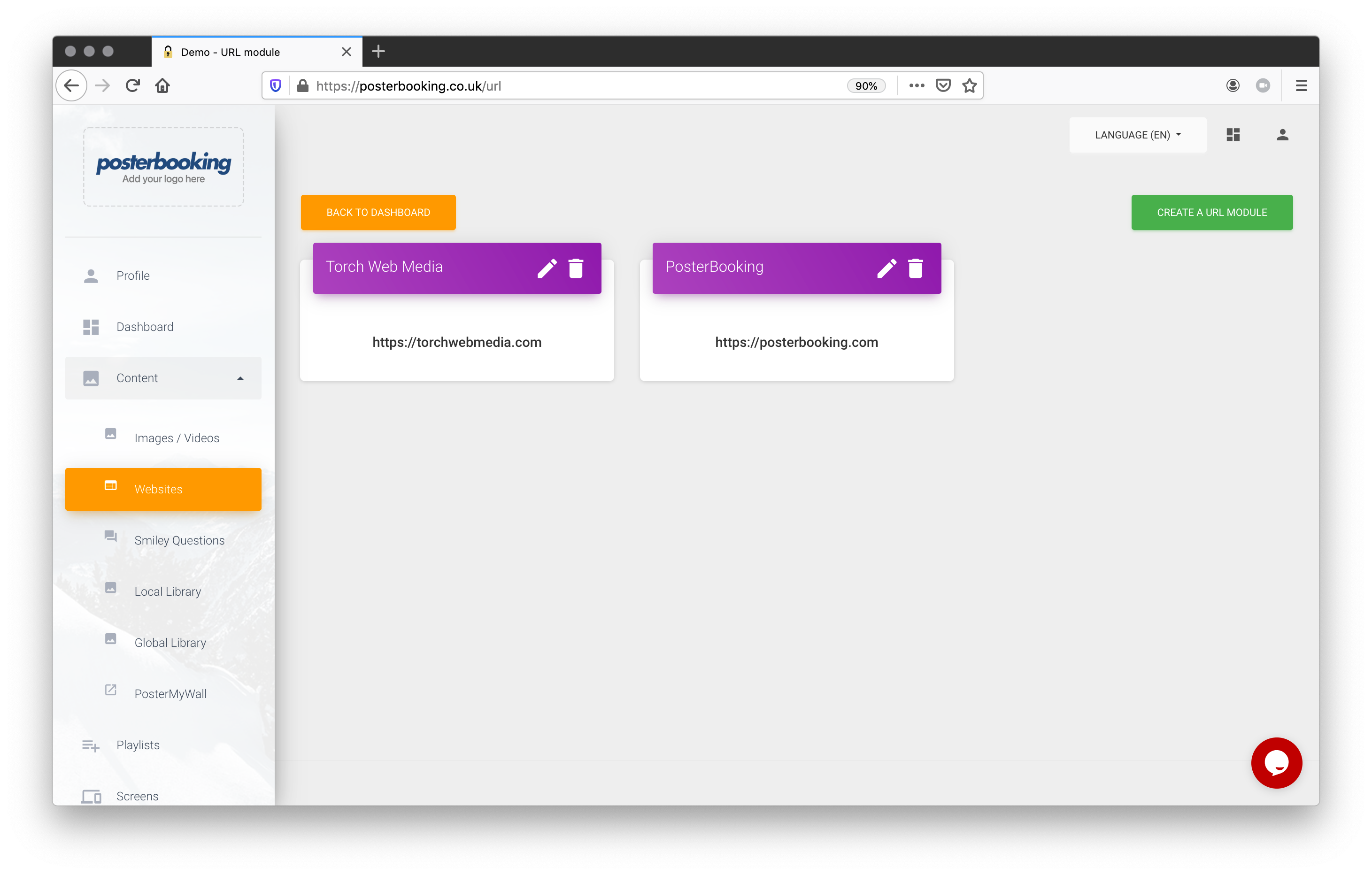The width and height of the screenshot is (1372, 875).
Task: Click the browser forward arrow
Action: pos(102,85)
